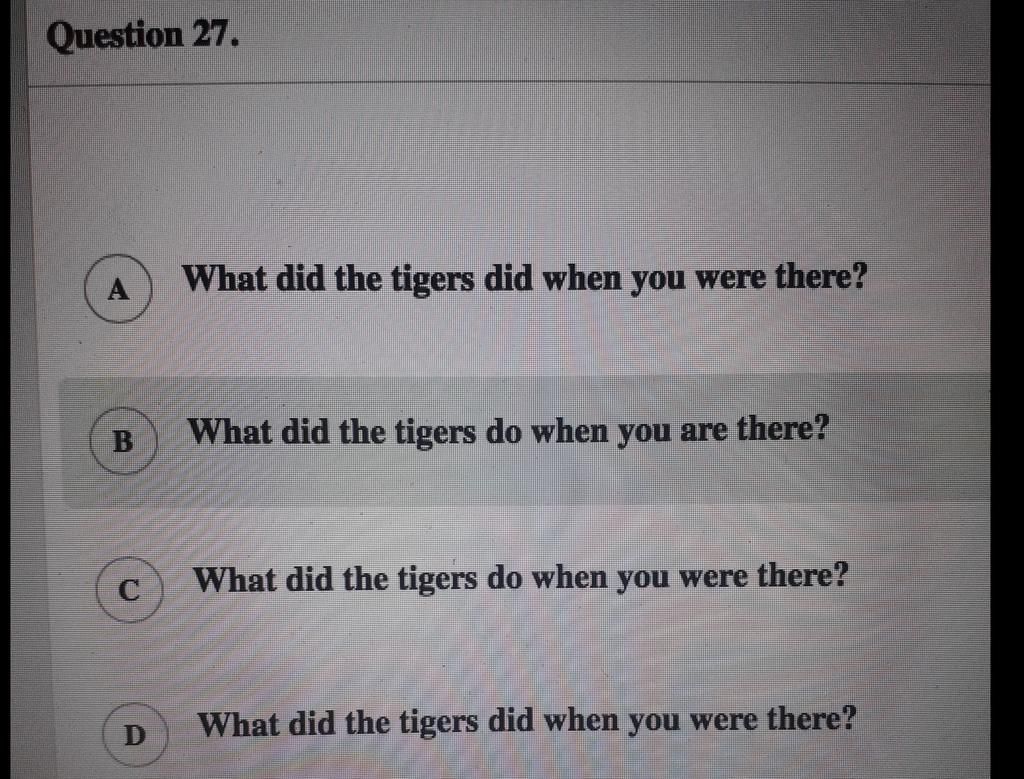Screen dimensions: 1024x779
Task: Click the word "when" in option B
Action: click(567, 432)
